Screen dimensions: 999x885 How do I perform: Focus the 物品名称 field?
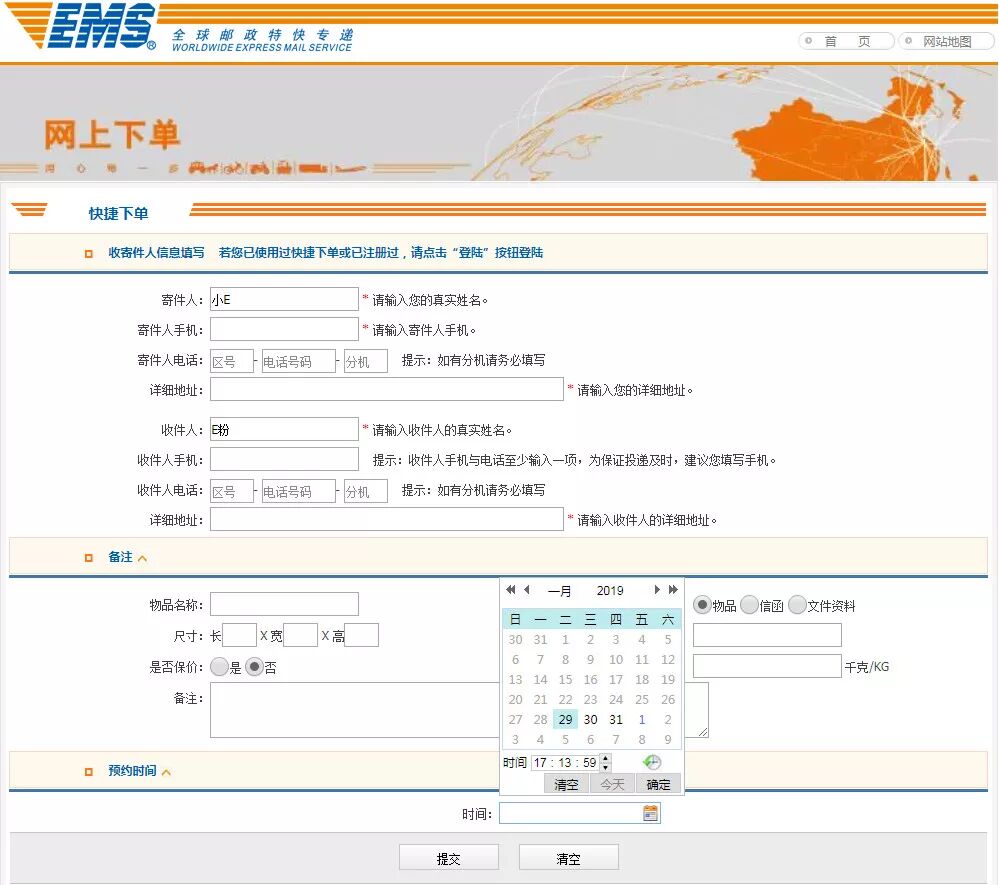pos(284,604)
